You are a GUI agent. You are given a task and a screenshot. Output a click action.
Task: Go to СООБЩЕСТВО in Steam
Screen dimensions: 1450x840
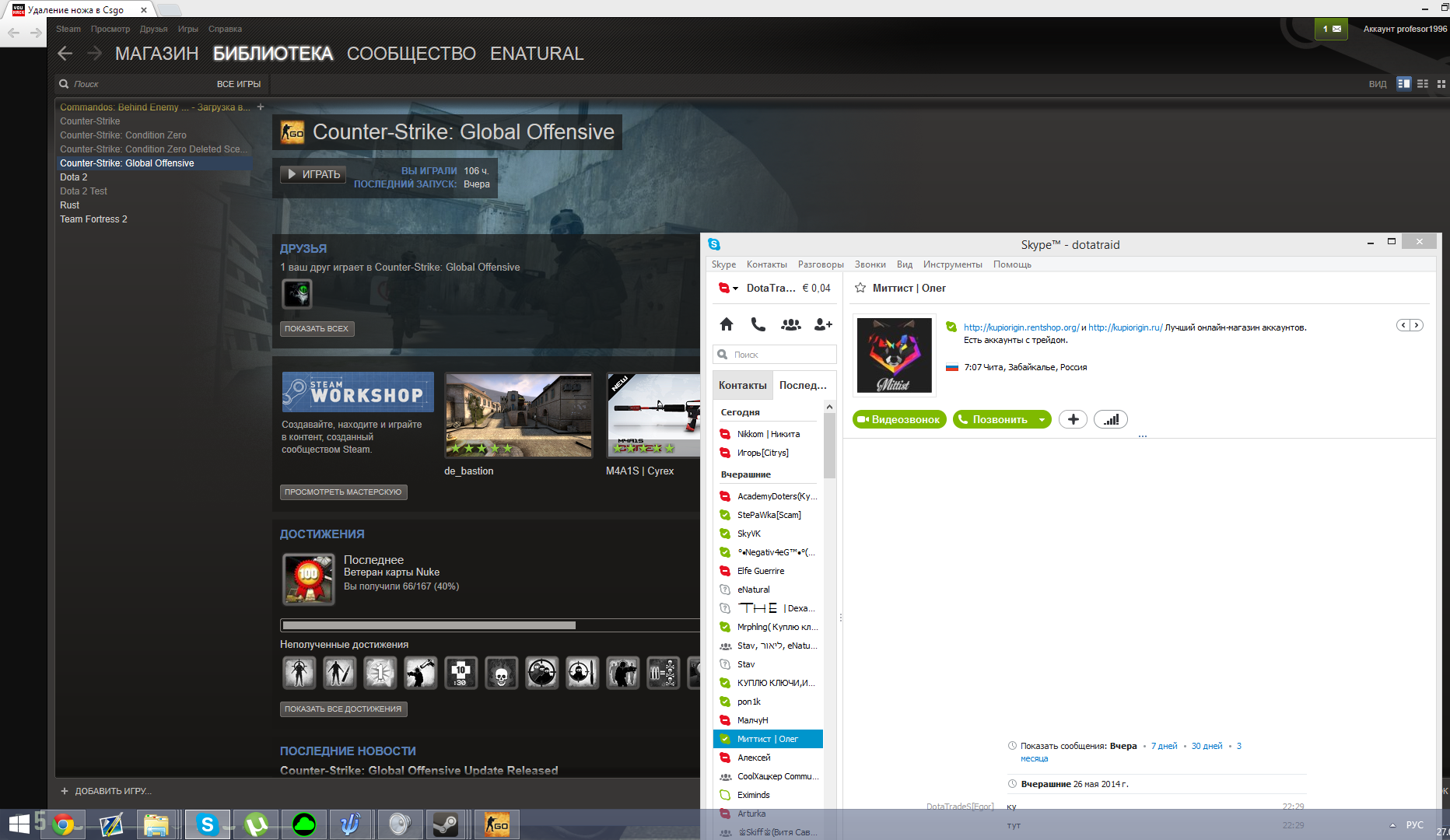(x=412, y=54)
